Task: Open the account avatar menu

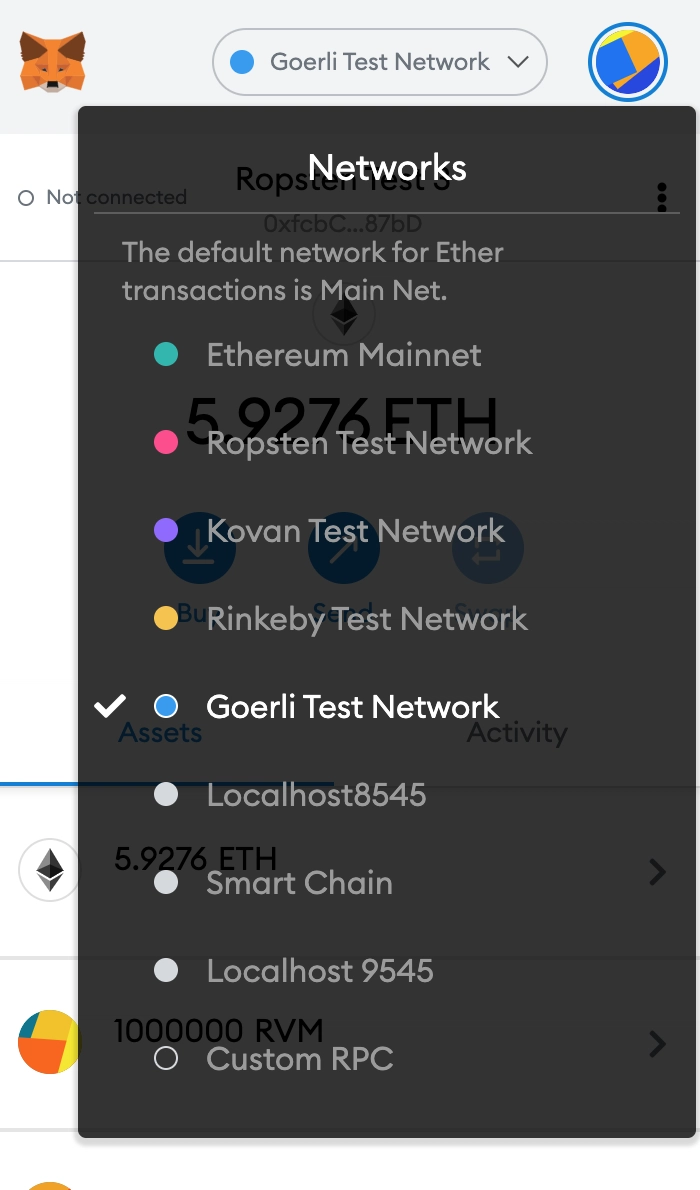Action: click(x=628, y=62)
